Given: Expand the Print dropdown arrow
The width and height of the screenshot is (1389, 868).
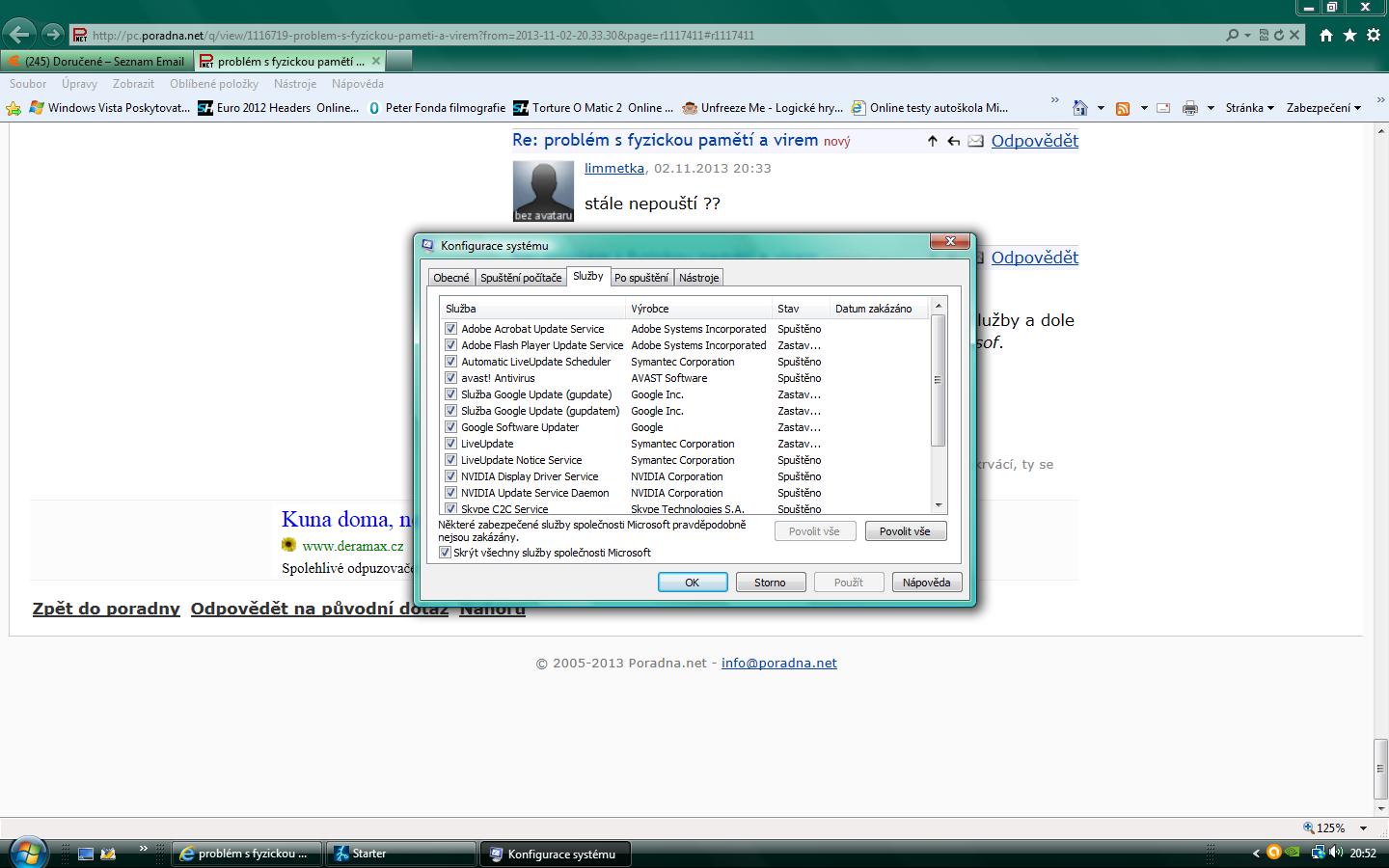Looking at the screenshot, I should coord(1211,108).
